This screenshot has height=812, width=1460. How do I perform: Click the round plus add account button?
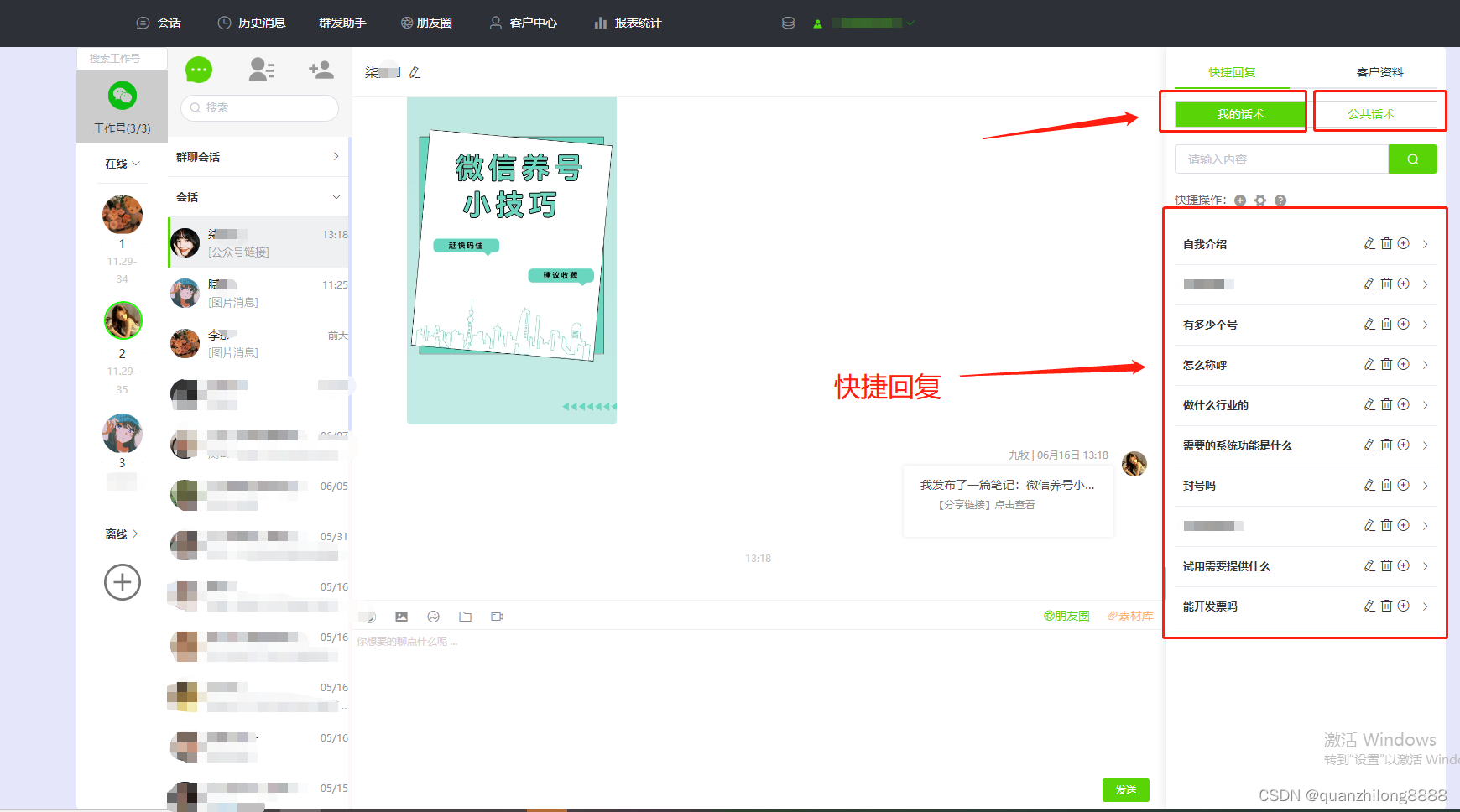coord(123,582)
